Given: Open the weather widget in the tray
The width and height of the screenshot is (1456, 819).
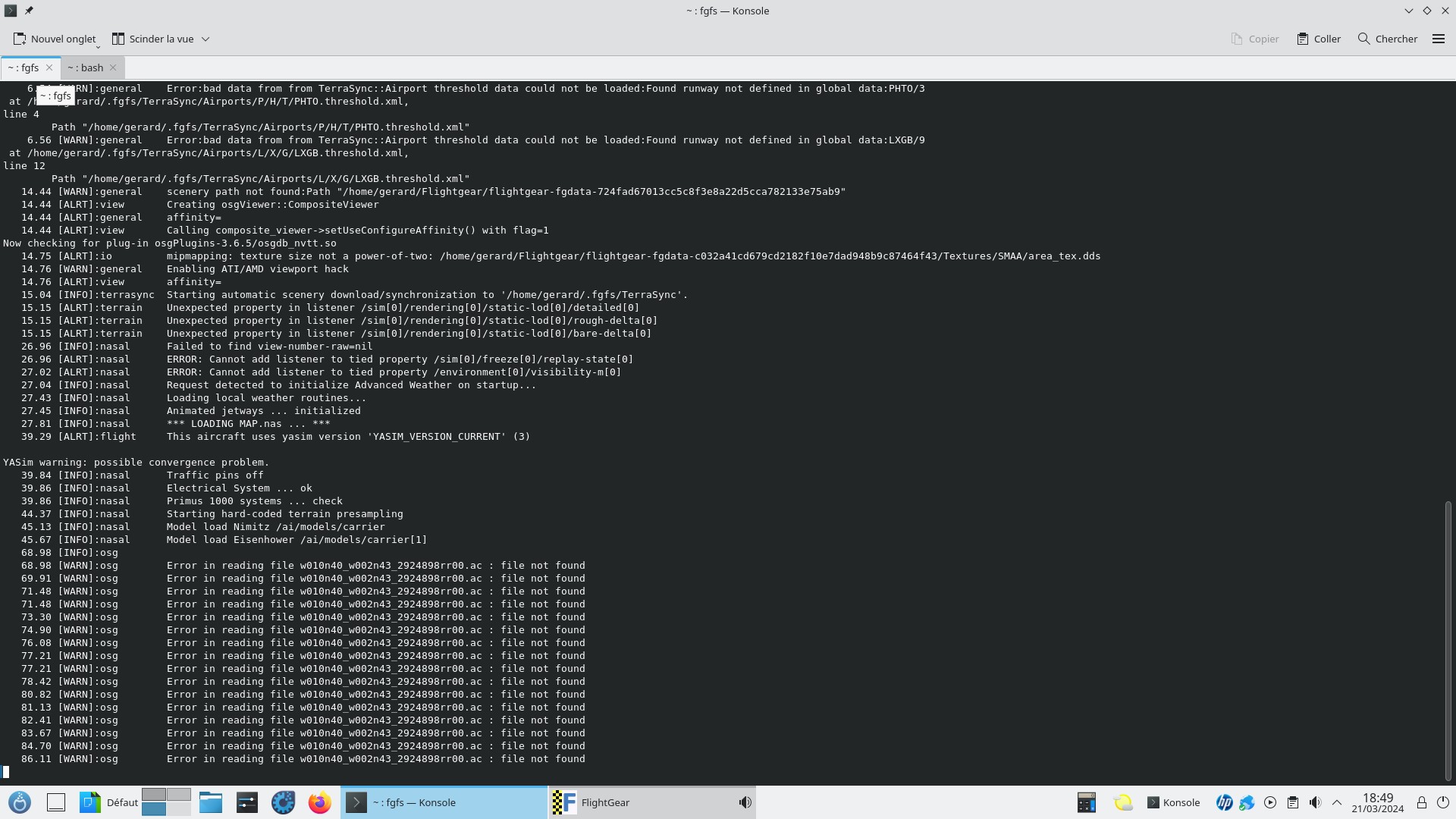Looking at the screenshot, I should (1123, 802).
